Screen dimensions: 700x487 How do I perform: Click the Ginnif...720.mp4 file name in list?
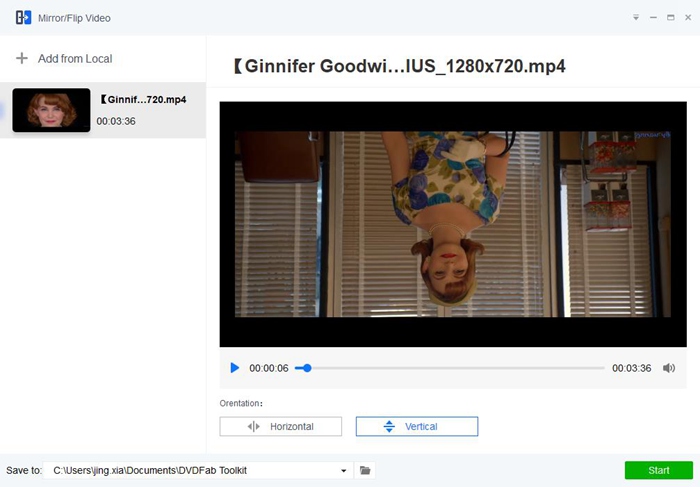pyautogui.click(x=143, y=100)
